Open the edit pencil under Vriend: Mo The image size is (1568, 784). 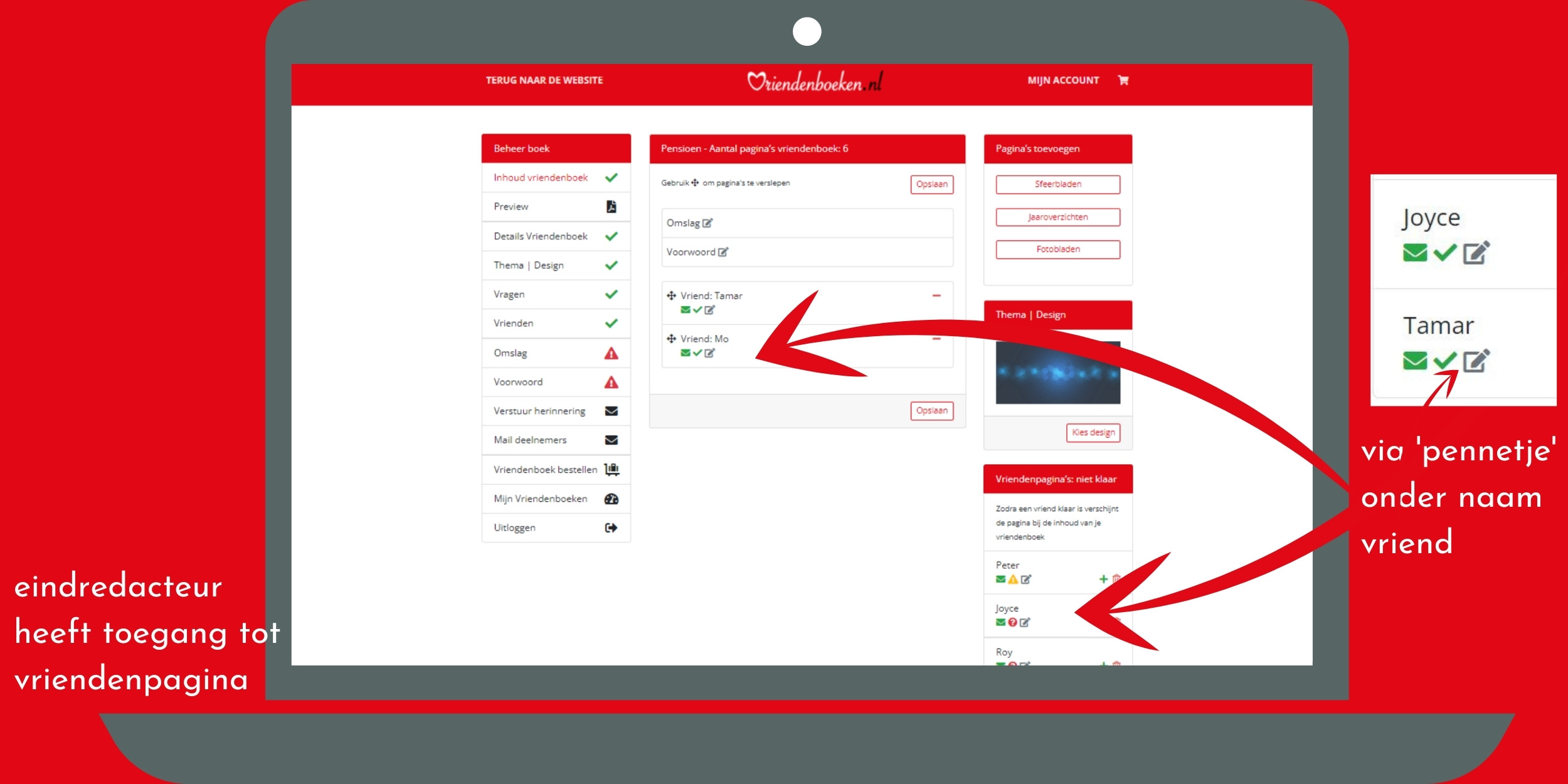(709, 353)
